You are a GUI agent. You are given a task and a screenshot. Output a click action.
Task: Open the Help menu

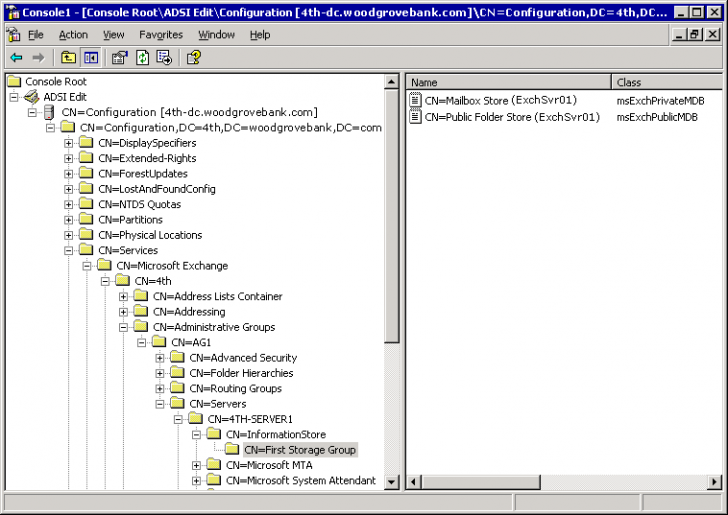pyautogui.click(x=260, y=35)
